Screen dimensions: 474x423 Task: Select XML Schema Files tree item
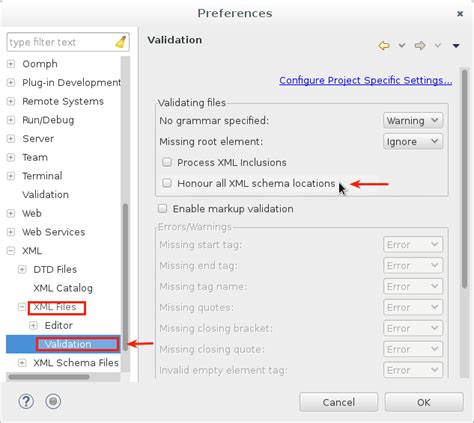76,363
